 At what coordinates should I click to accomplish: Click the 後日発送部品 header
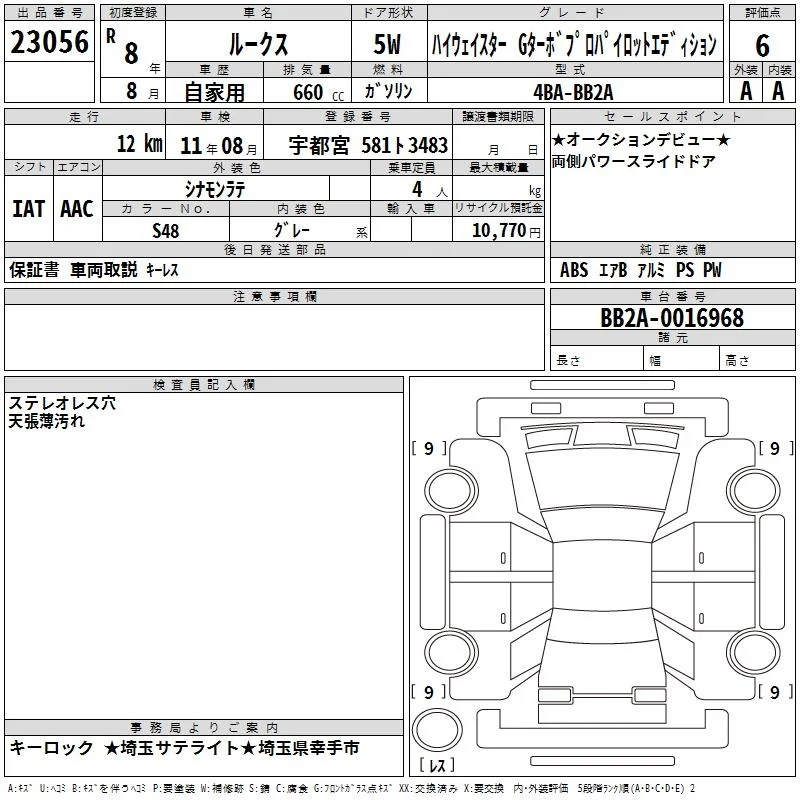(x=274, y=249)
